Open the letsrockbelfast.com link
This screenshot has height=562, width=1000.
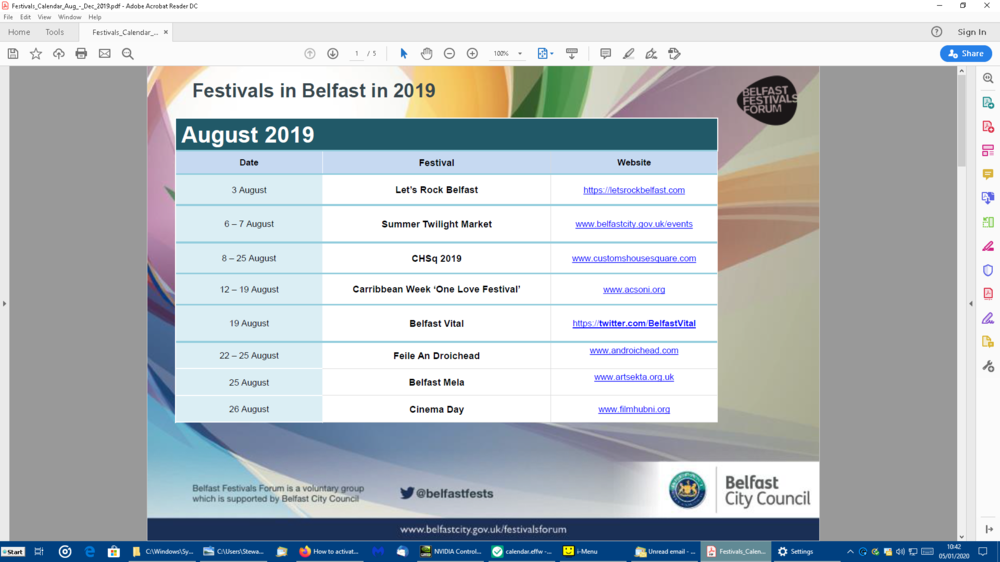coord(634,190)
